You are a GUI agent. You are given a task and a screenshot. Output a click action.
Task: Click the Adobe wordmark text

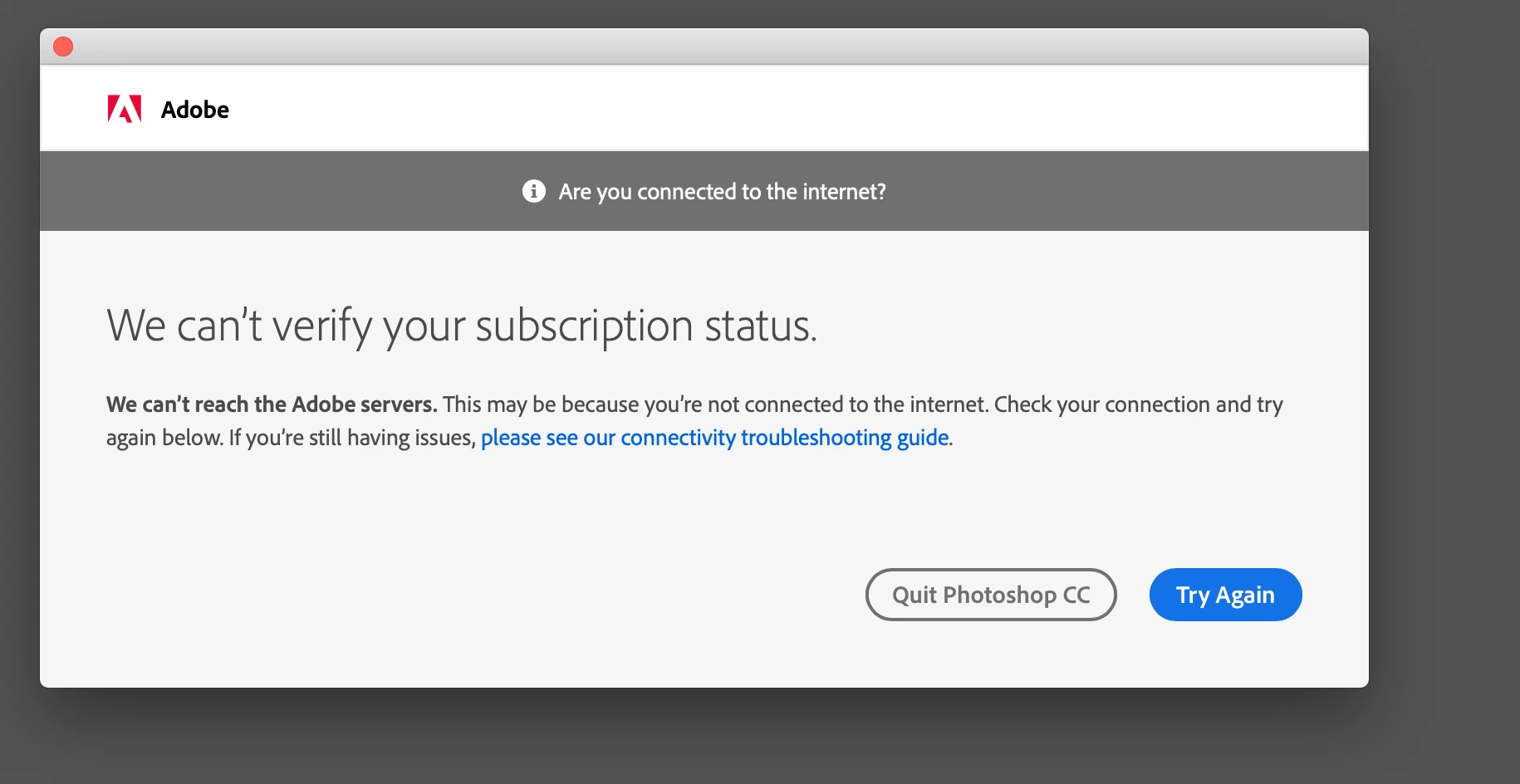(x=195, y=110)
